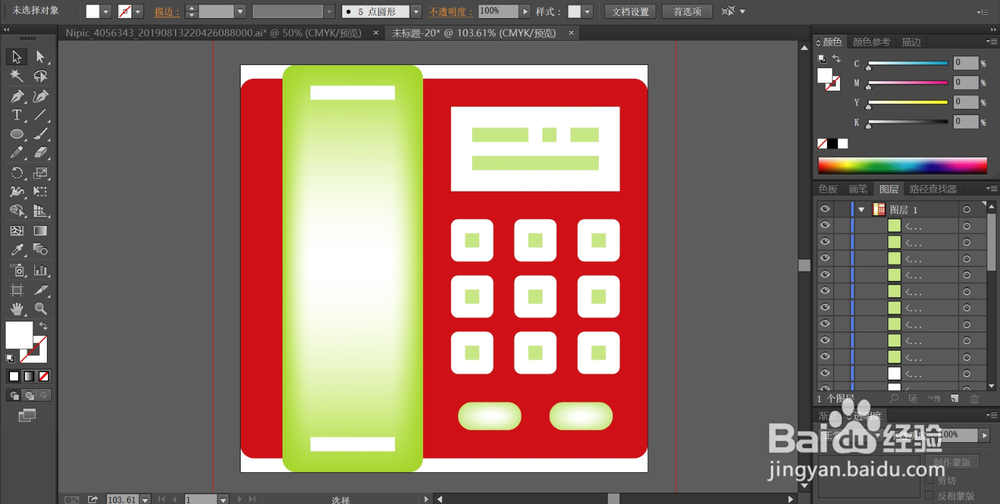Click the 首选项 button
This screenshot has height=504, width=1000.
[687, 11]
